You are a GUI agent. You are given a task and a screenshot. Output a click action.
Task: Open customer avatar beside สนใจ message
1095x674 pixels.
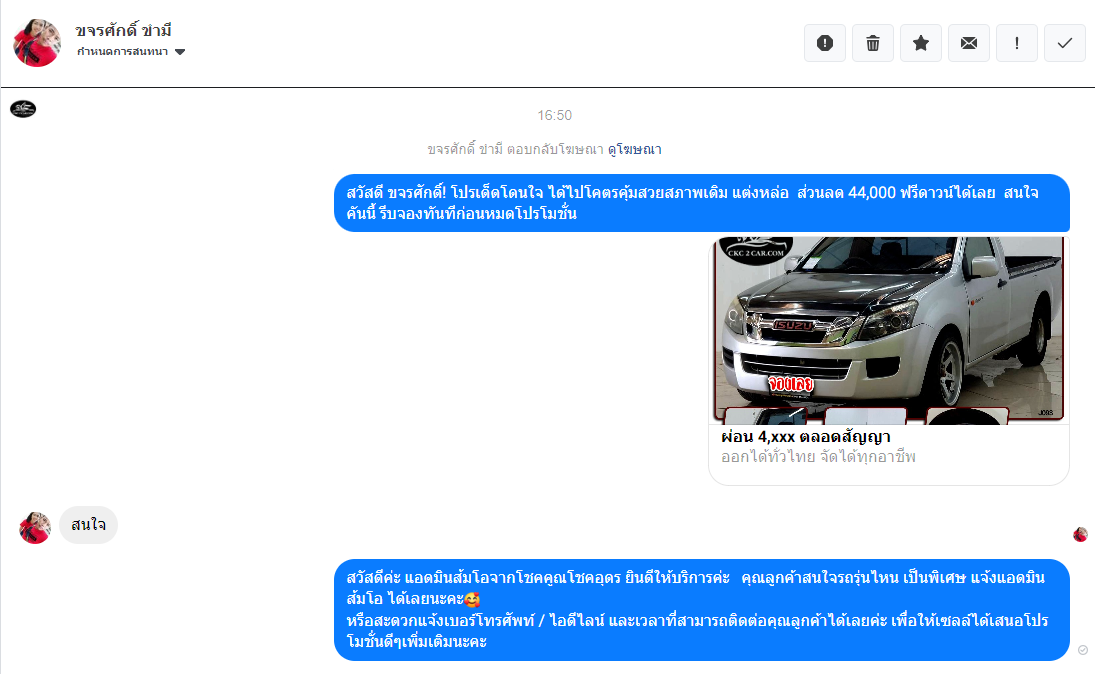click(35, 527)
